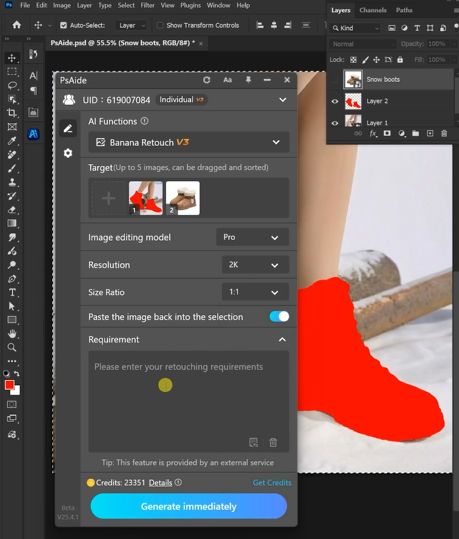
Task: Switch to the Channels tab
Action: tap(373, 10)
